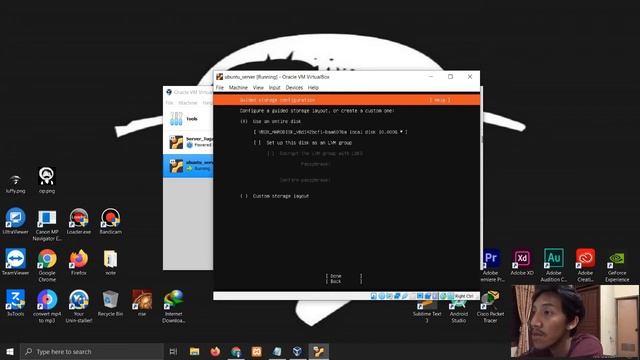Click the 'Type here to search' taskbar box
Image resolution: width=640 pixels, height=360 pixels.
click(x=92, y=351)
